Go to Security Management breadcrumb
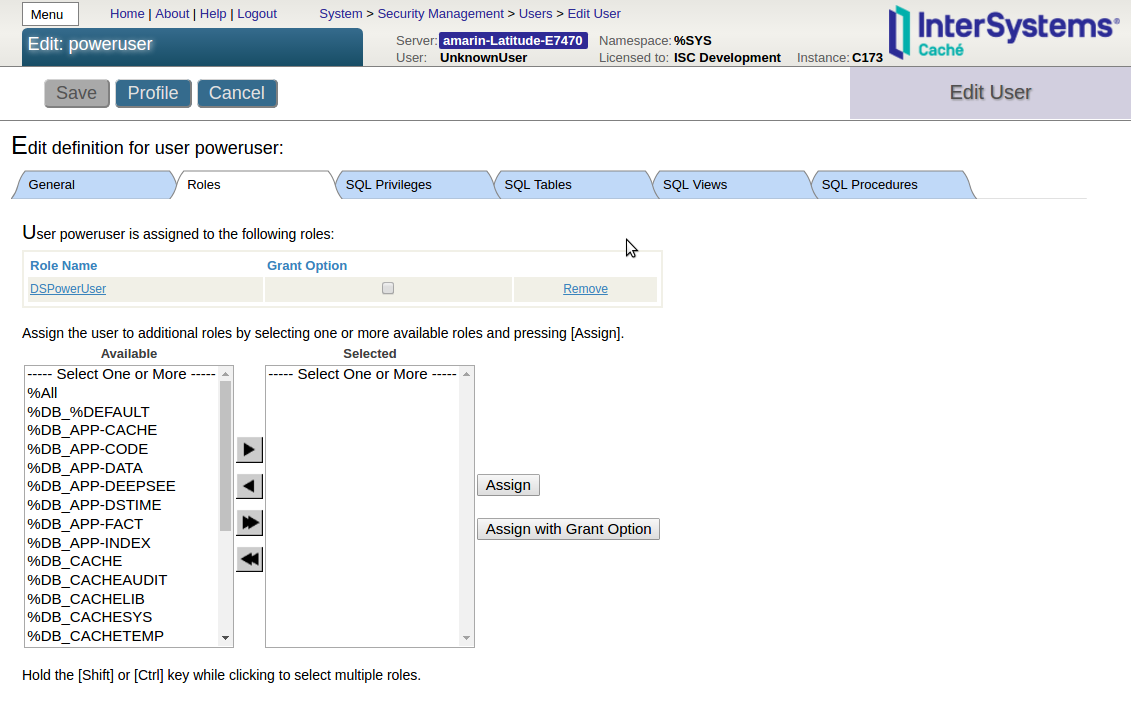 (x=440, y=14)
